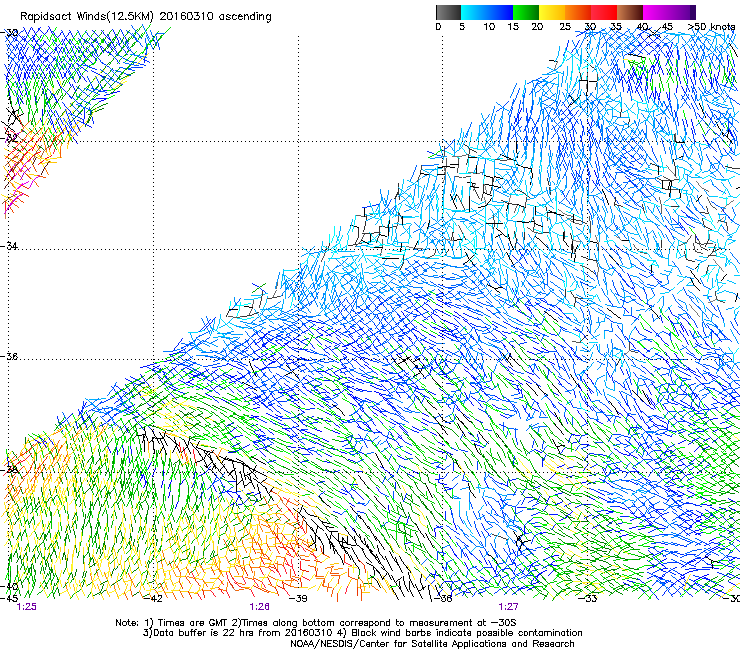This screenshot has height=650, width=740.
Task: Click the red 30-35 knots legend segment
Action: (604, 12)
